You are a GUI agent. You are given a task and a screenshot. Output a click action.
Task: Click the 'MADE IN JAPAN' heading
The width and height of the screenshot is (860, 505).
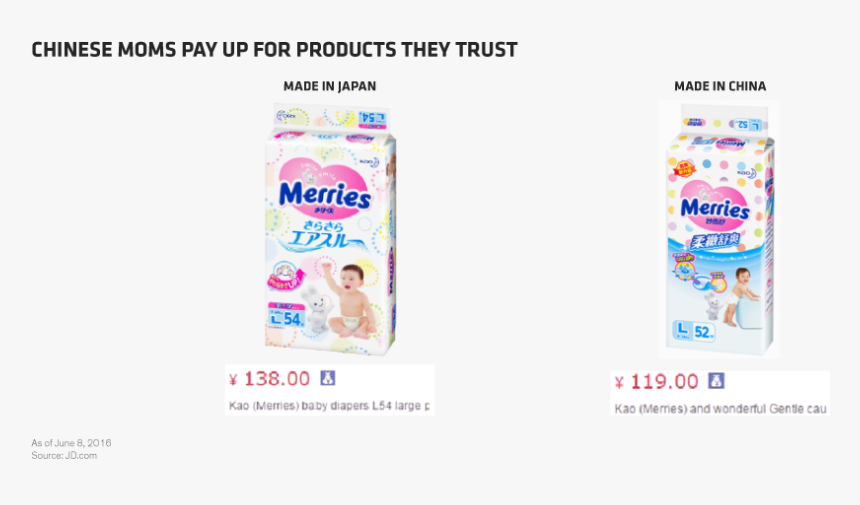(330, 86)
